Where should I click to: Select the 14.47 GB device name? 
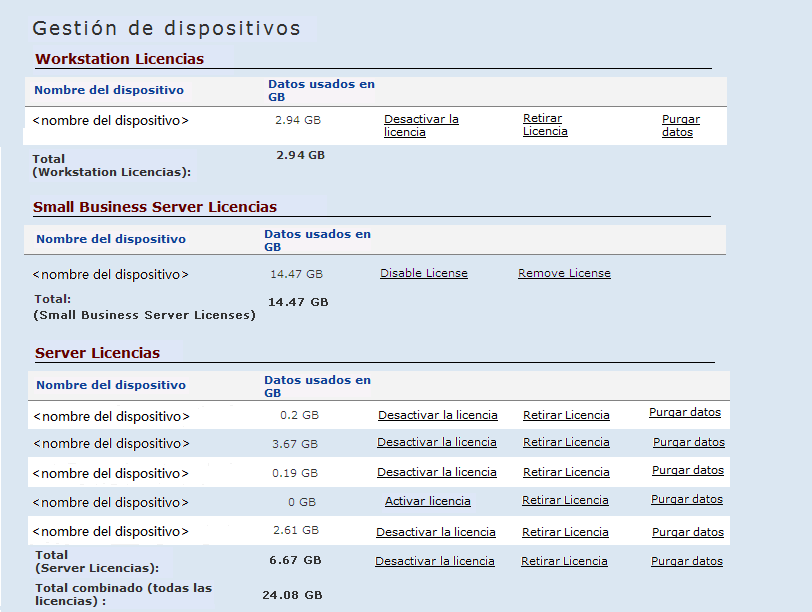pyautogui.click(x=110, y=274)
